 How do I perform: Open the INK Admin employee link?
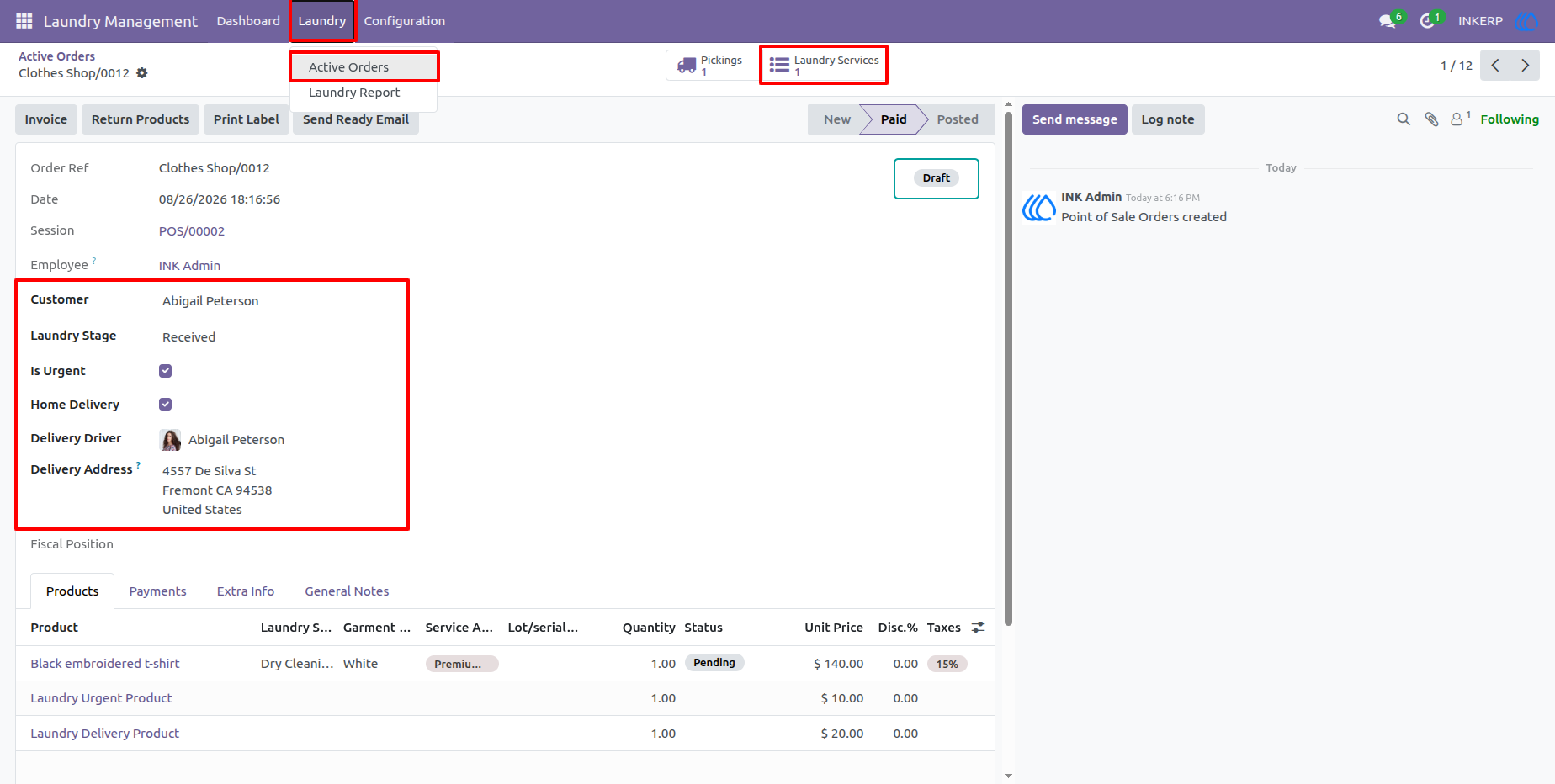click(189, 266)
